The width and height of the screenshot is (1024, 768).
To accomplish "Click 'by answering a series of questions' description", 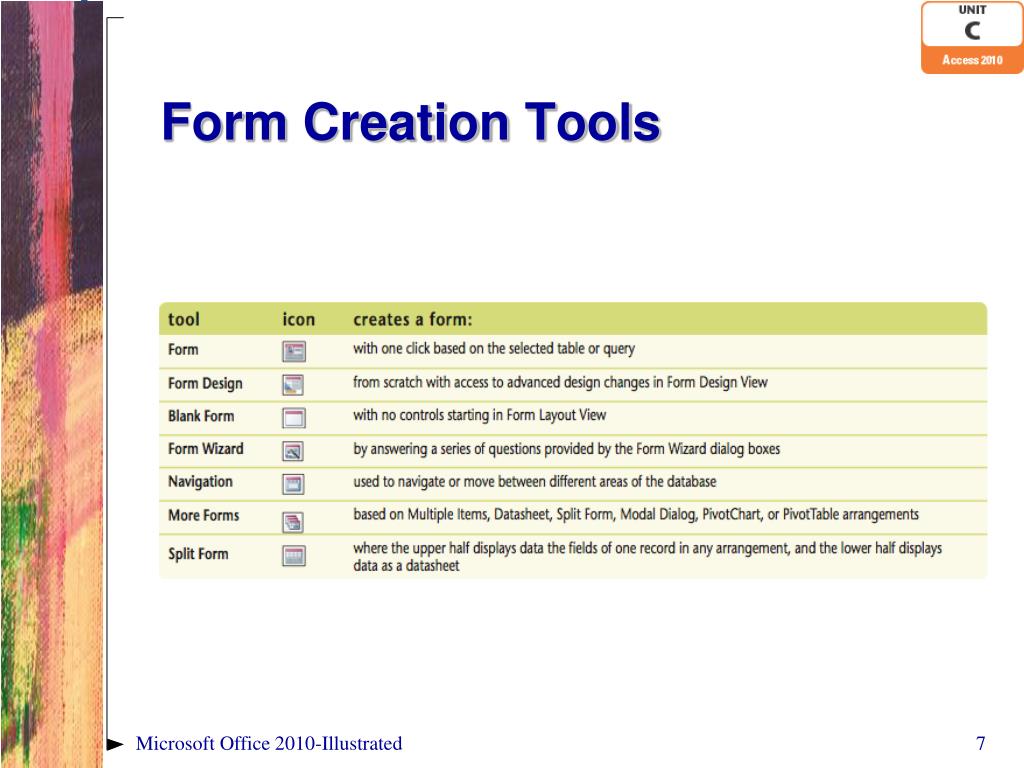I will tap(566, 449).
